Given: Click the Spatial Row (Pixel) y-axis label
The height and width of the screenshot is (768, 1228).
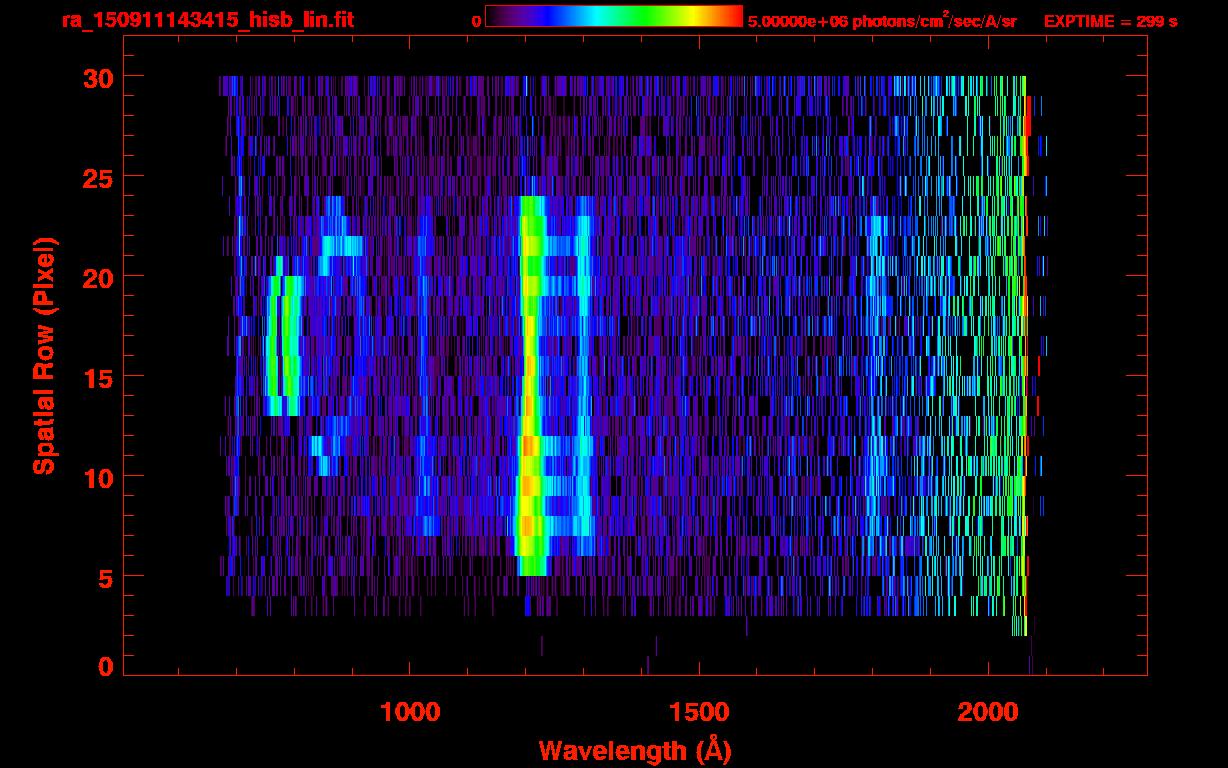Looking at the screenshot, I should [x=44, y=355].
